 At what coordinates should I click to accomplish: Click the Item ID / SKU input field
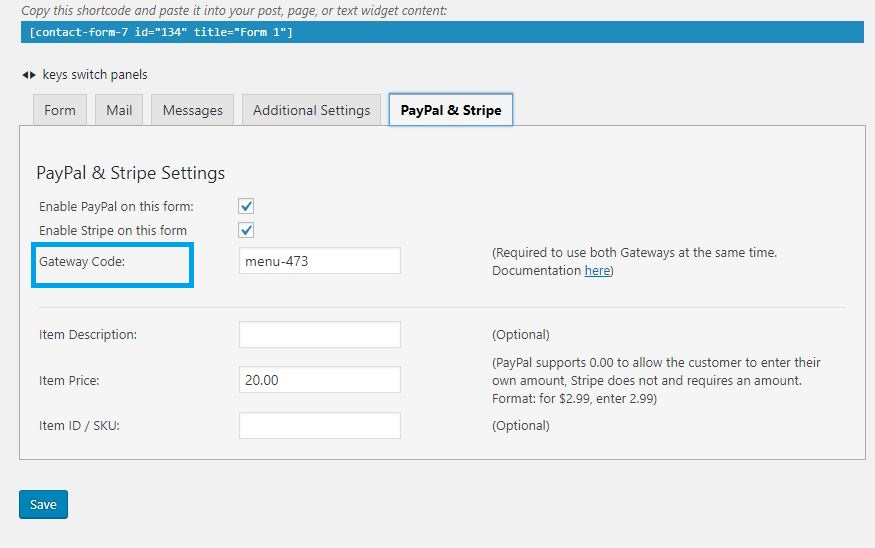point(320,425)
